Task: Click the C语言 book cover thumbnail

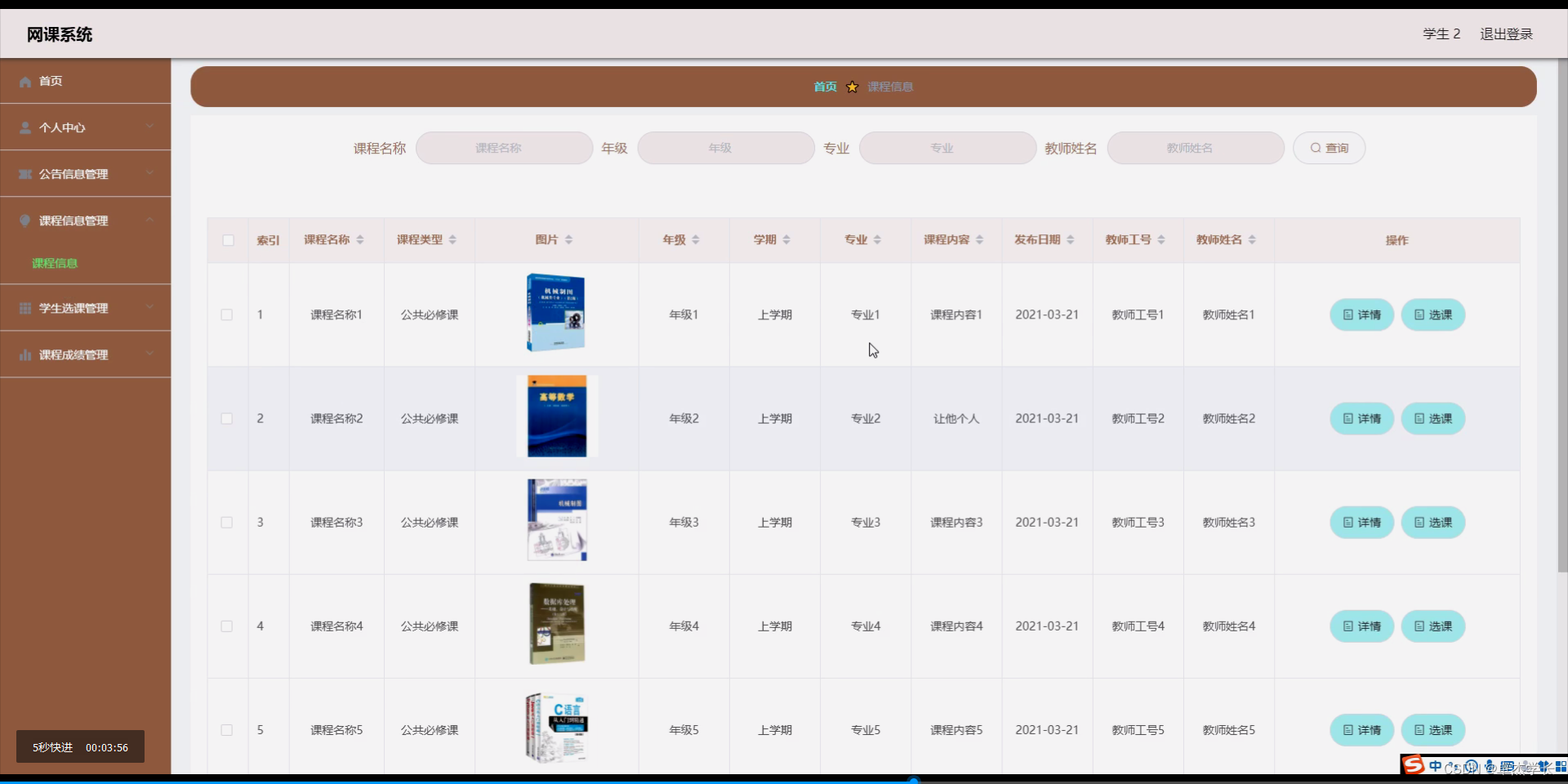Action: click(x=557, y=728)
